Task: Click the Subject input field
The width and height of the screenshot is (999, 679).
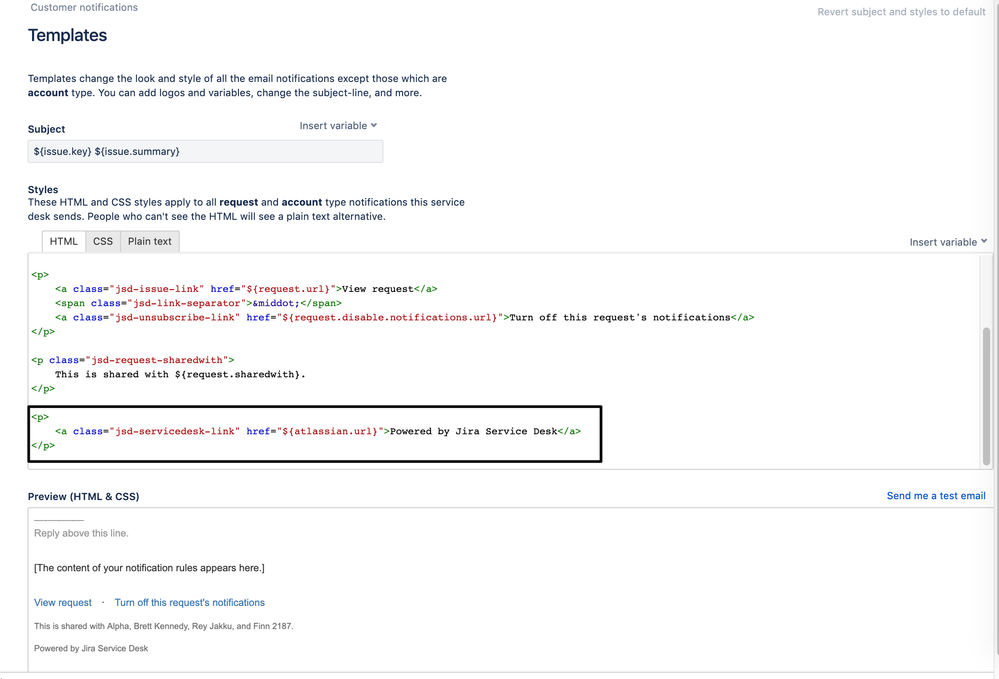Action: [x=205, y=150]
